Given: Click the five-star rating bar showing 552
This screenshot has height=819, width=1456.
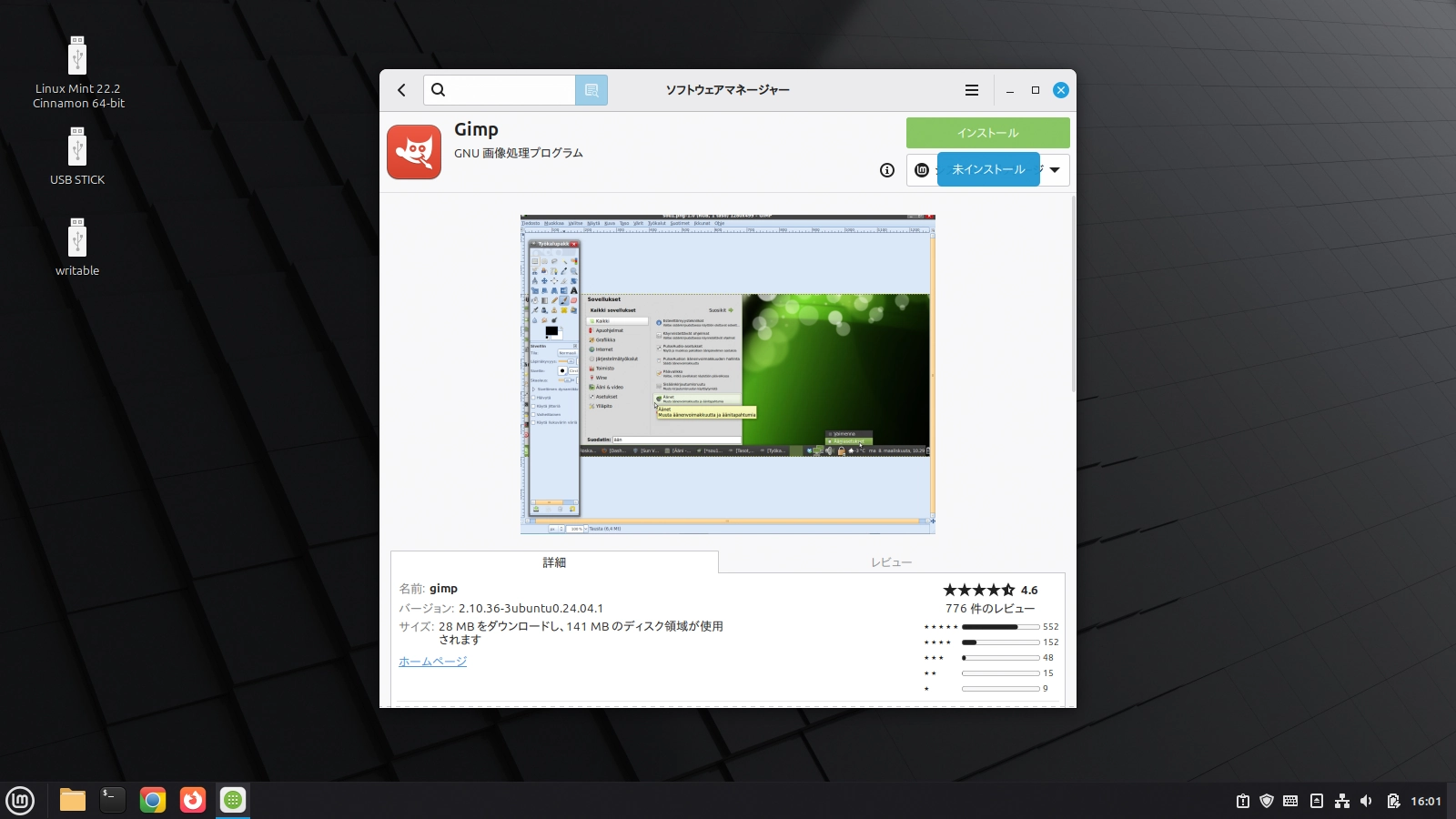Looking at the screenshot, I should 1000,627.
